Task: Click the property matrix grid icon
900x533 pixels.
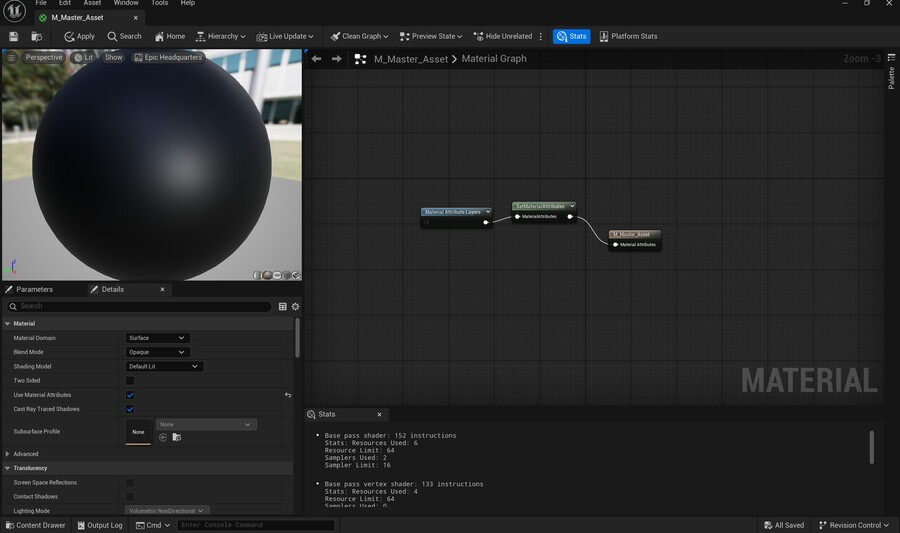Action: click(x=283, y=306)
